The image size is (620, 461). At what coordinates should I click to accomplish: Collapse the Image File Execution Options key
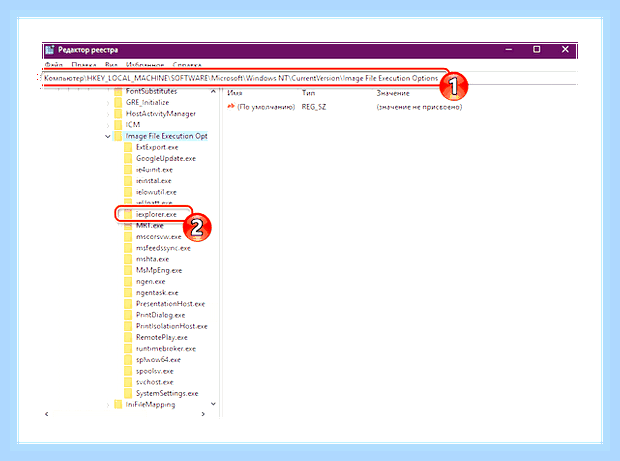pos(108,136)
